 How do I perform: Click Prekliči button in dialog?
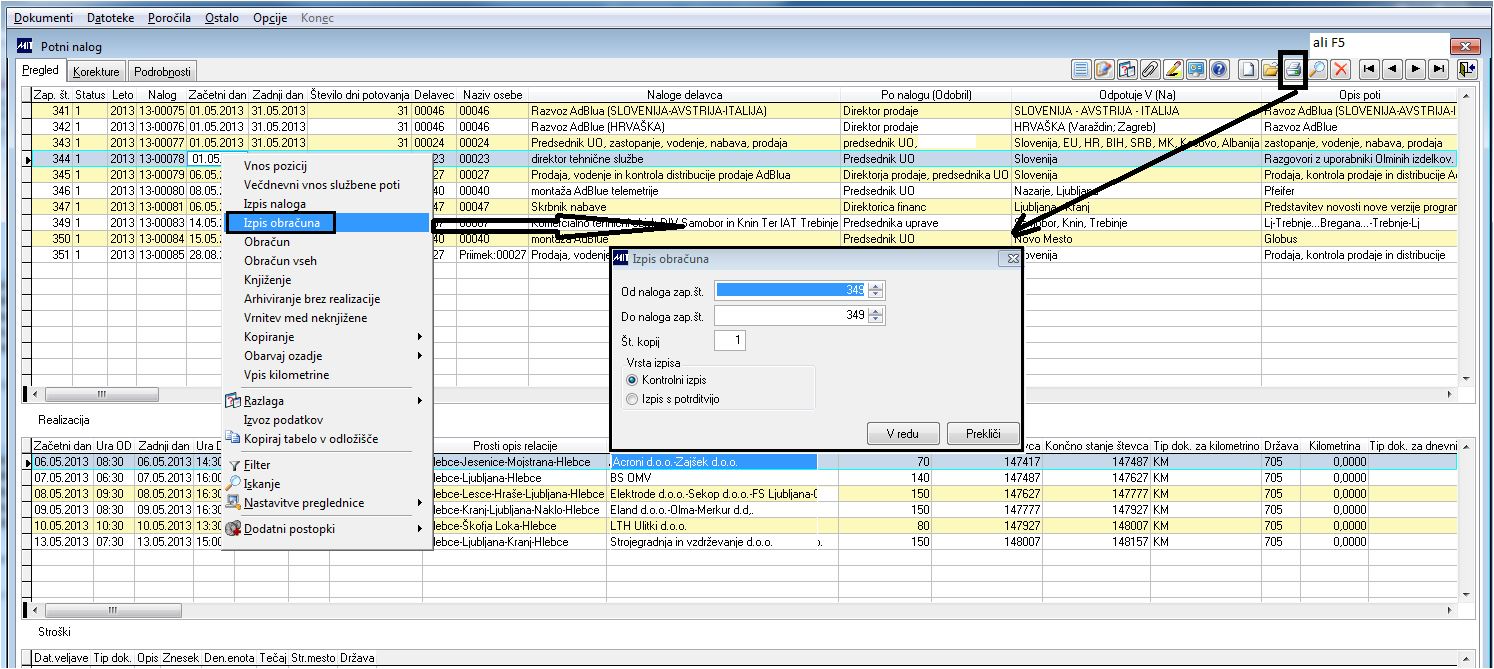[x=982, y=433]
